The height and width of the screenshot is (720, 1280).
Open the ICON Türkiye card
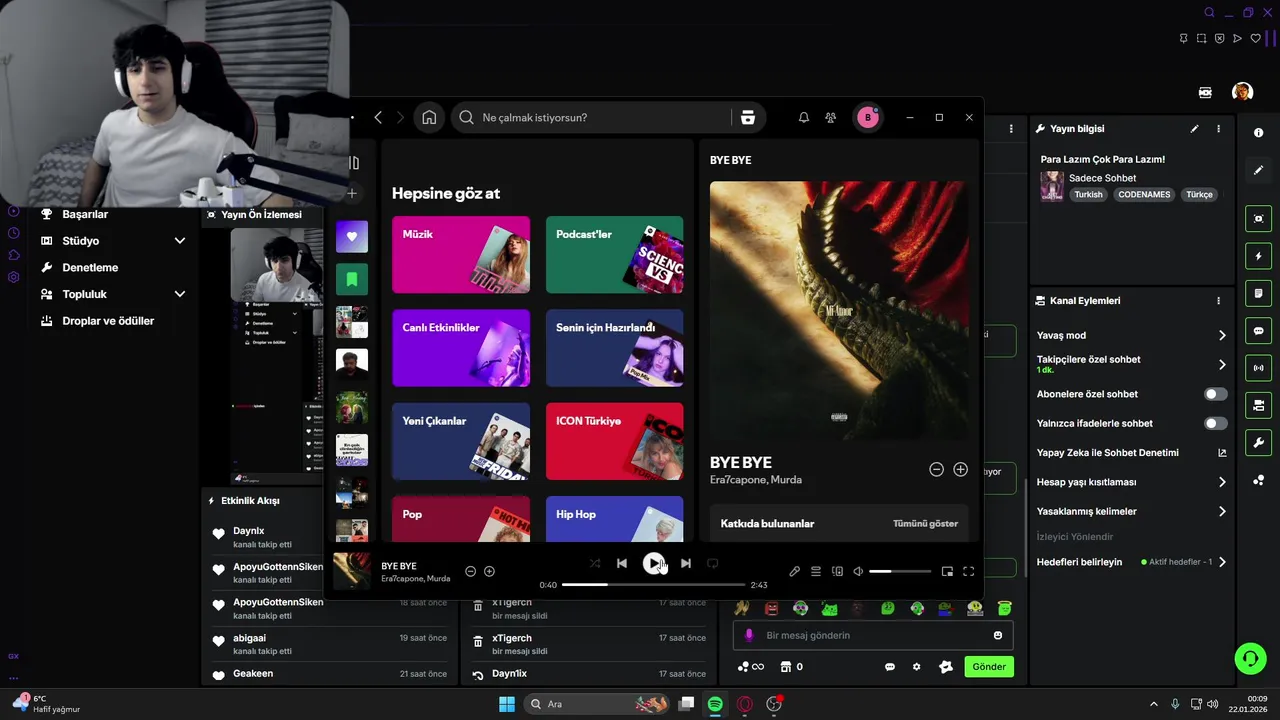[615, 441]
